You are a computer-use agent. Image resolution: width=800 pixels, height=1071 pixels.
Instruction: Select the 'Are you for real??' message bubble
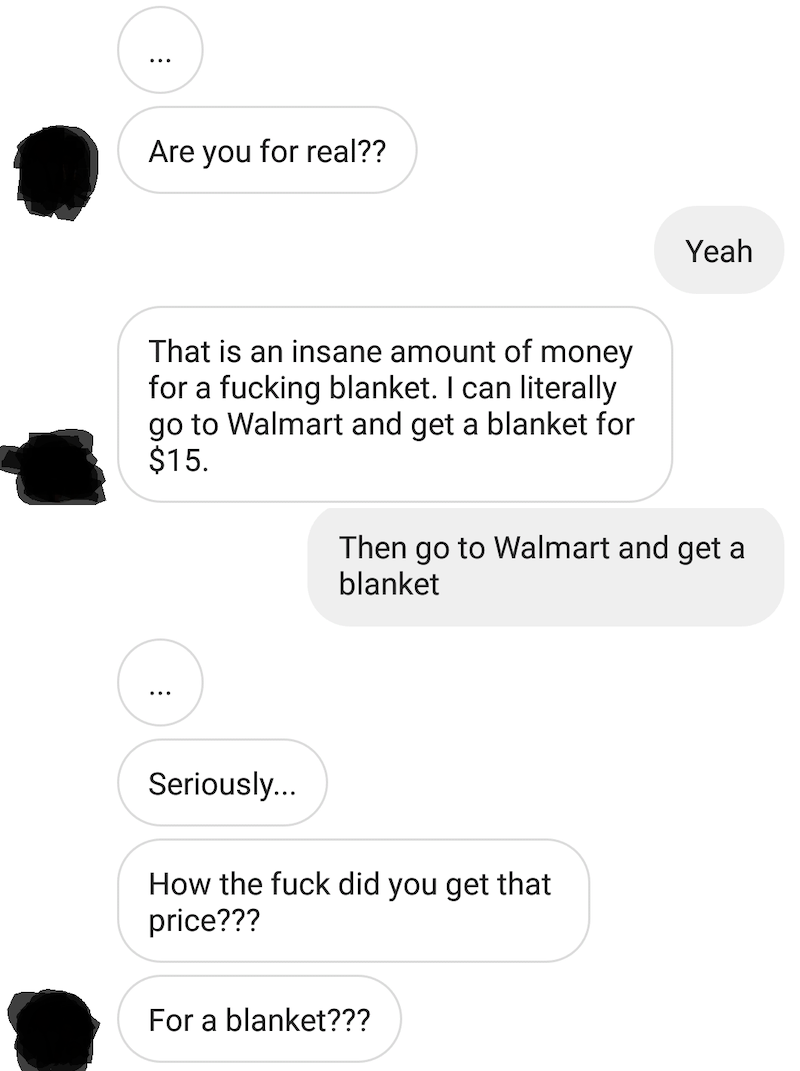pyautogui.click(x=267, y=150)
